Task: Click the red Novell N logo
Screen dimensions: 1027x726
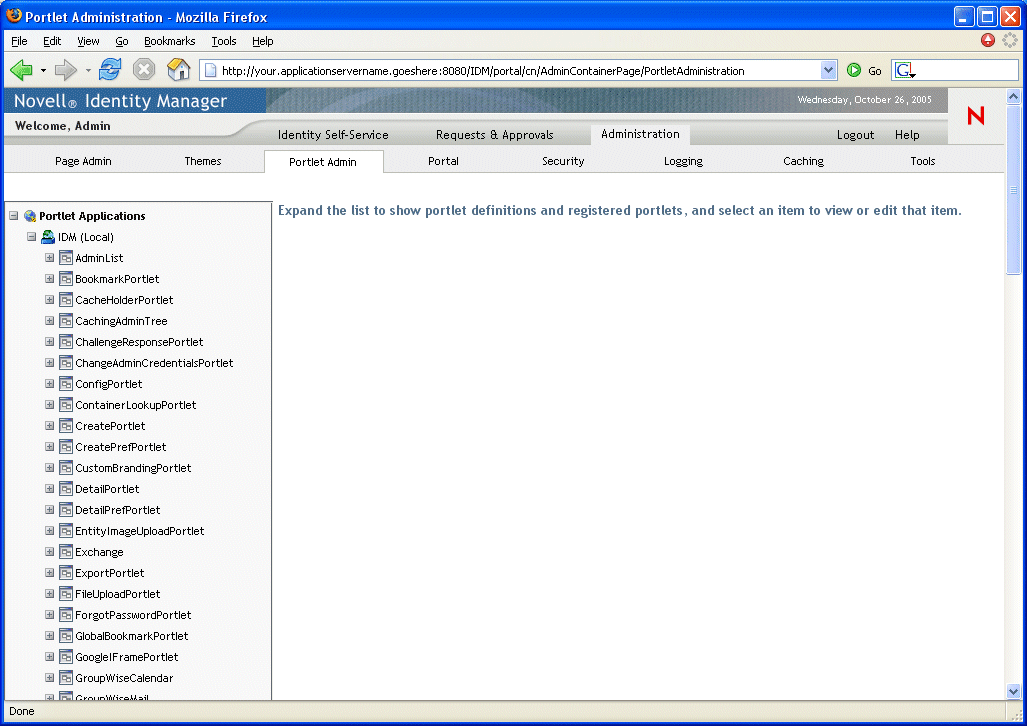Action: click(976, 116)
